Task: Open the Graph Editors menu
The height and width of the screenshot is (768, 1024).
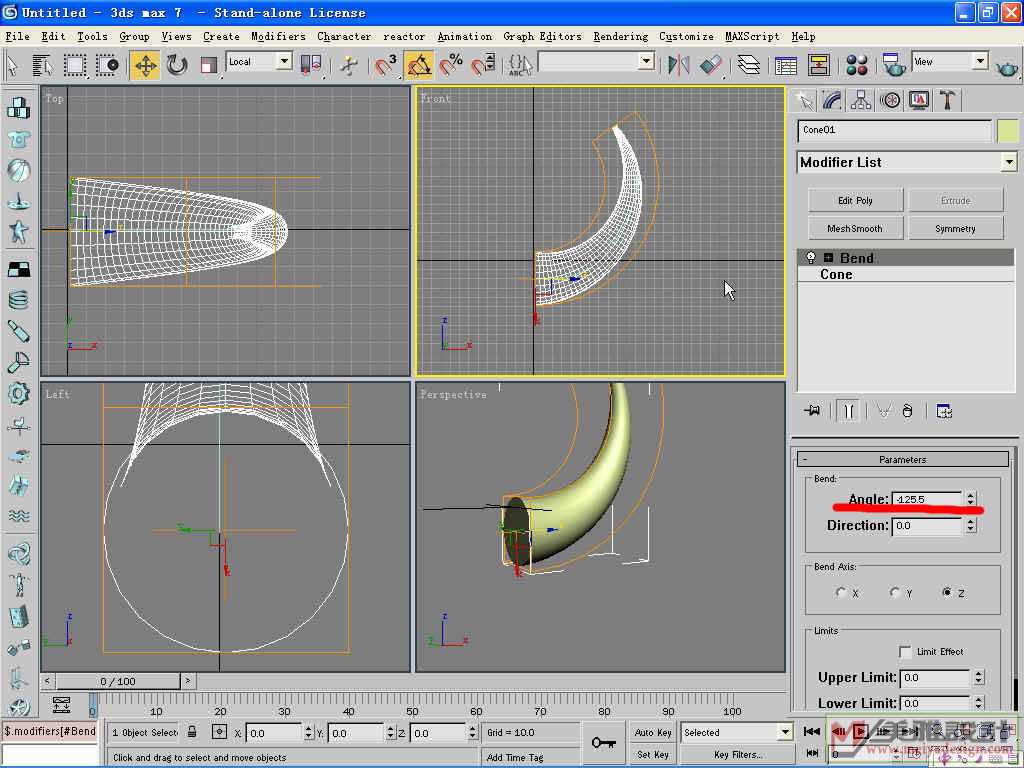Action: [542, 37]
